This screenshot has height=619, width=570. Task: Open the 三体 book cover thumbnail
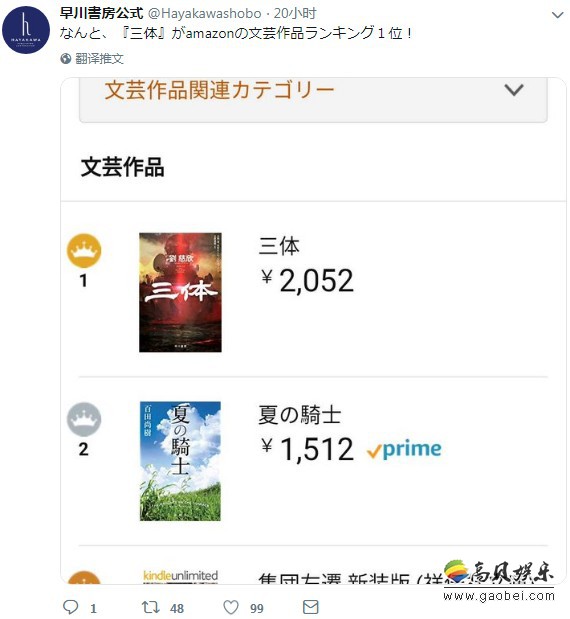(x=180, y=292)
